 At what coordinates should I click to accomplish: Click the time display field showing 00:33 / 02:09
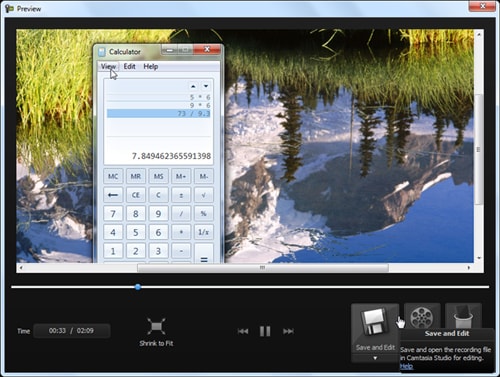point(72,331)
